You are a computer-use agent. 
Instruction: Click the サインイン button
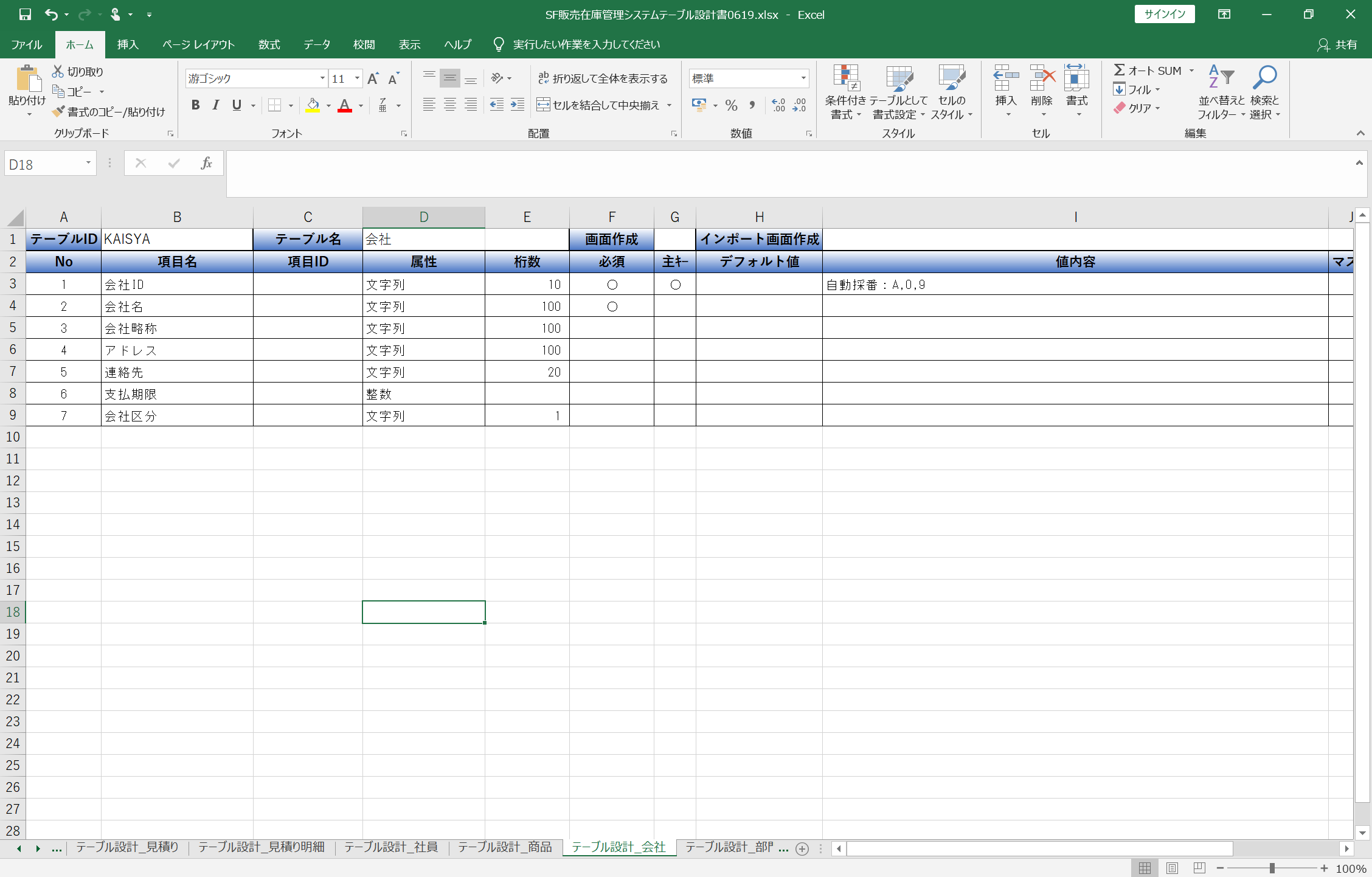1164,15
